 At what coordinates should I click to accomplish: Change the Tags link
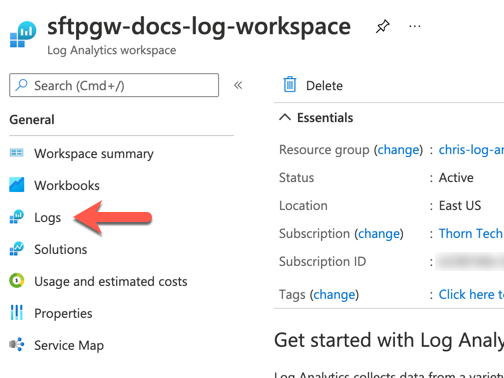(x=334, y=295)
